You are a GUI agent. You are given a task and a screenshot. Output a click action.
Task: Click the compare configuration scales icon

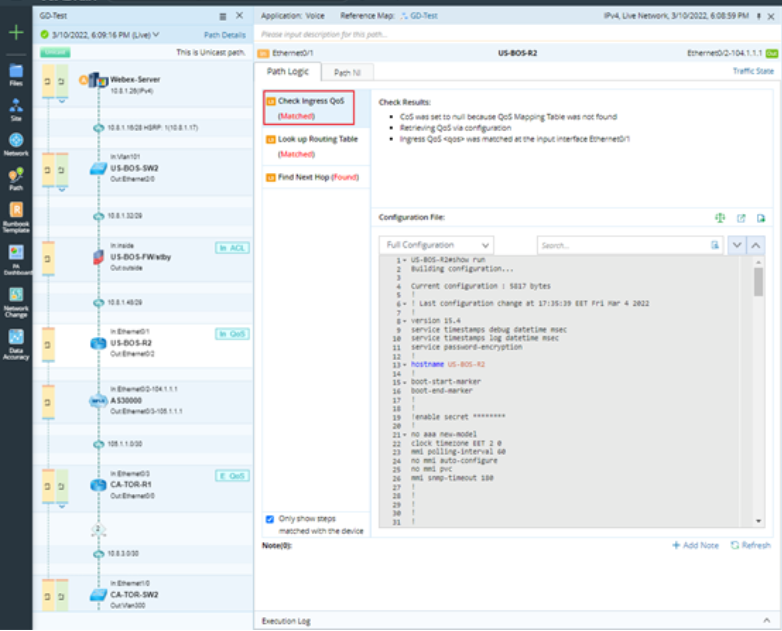(718, 217)
